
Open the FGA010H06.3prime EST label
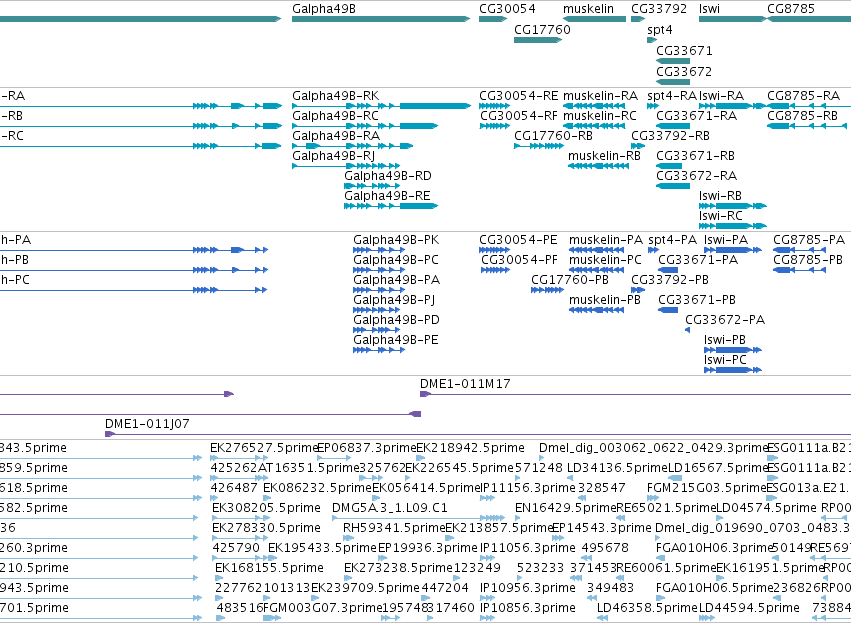tap(714, 548)
